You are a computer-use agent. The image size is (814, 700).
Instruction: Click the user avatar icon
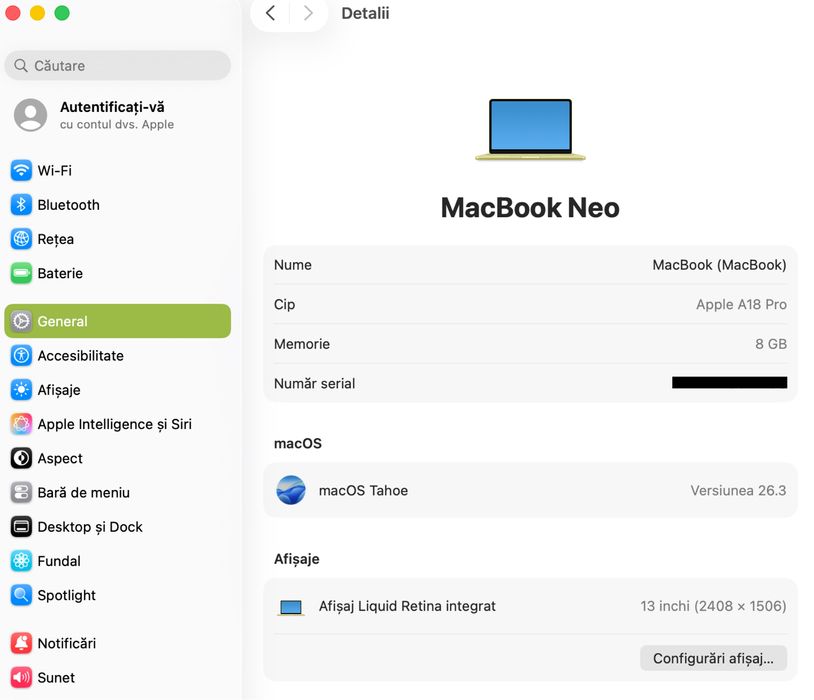point(31,115)
